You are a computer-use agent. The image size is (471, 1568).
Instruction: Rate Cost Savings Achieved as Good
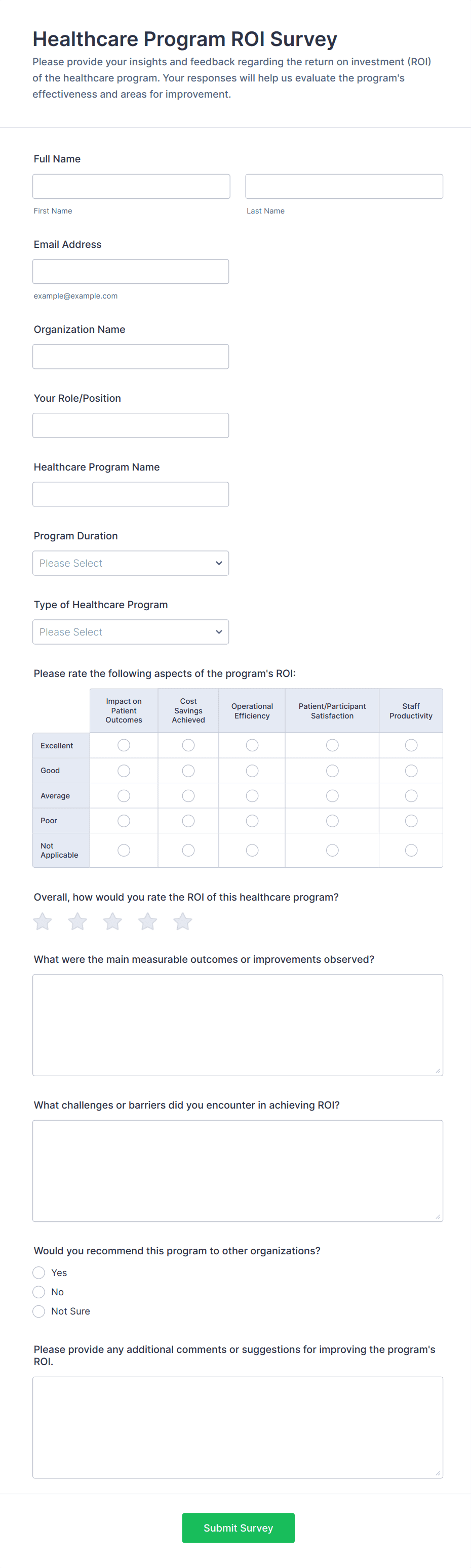click(188, 771)
